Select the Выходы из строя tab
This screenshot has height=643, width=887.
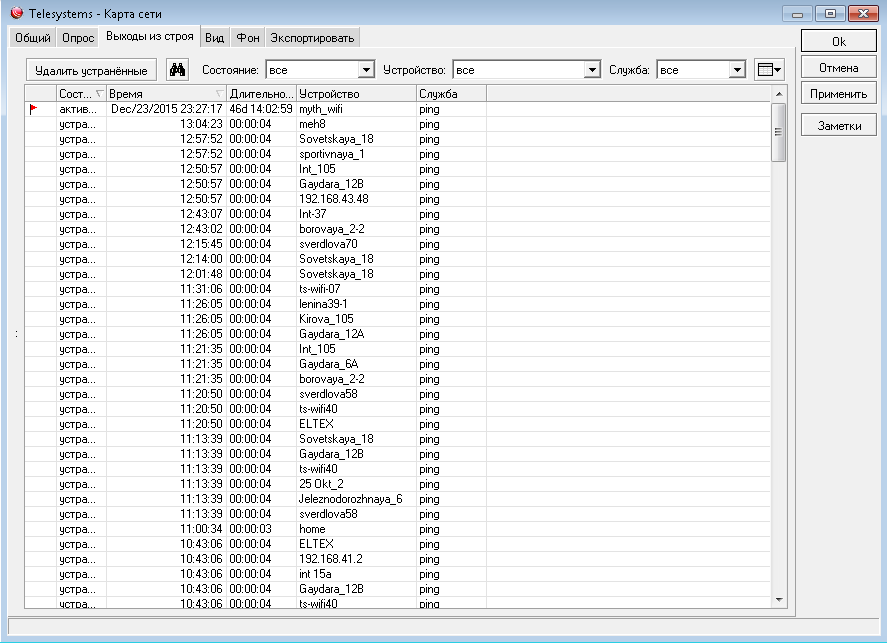point(150,37)
